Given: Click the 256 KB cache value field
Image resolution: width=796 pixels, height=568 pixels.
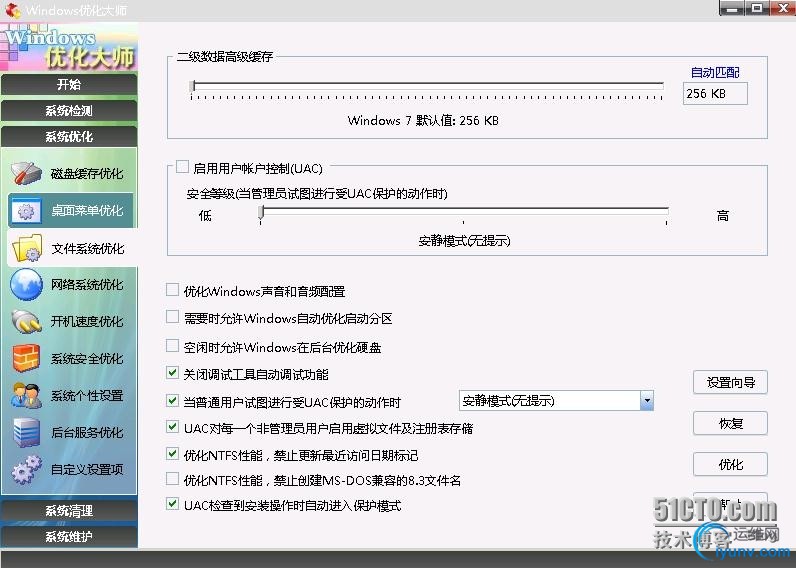Looking at the screenshot, I should click(715, 94).
